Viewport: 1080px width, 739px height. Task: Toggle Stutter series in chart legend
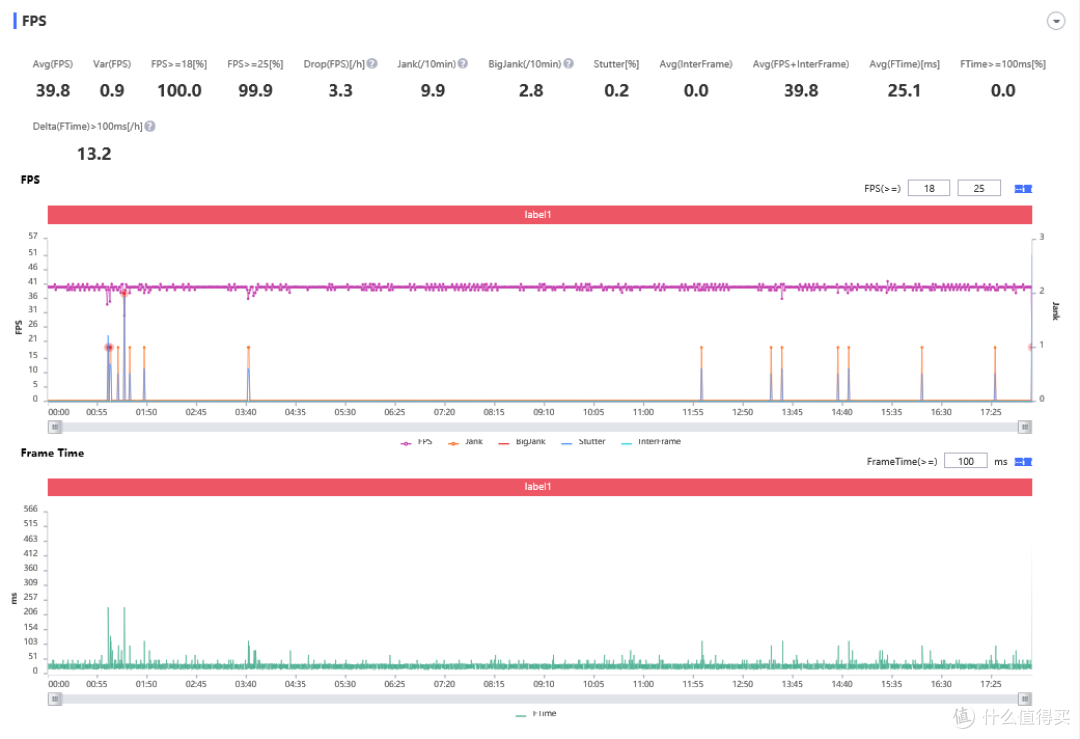pyautogui.click(x=583, y=441)
